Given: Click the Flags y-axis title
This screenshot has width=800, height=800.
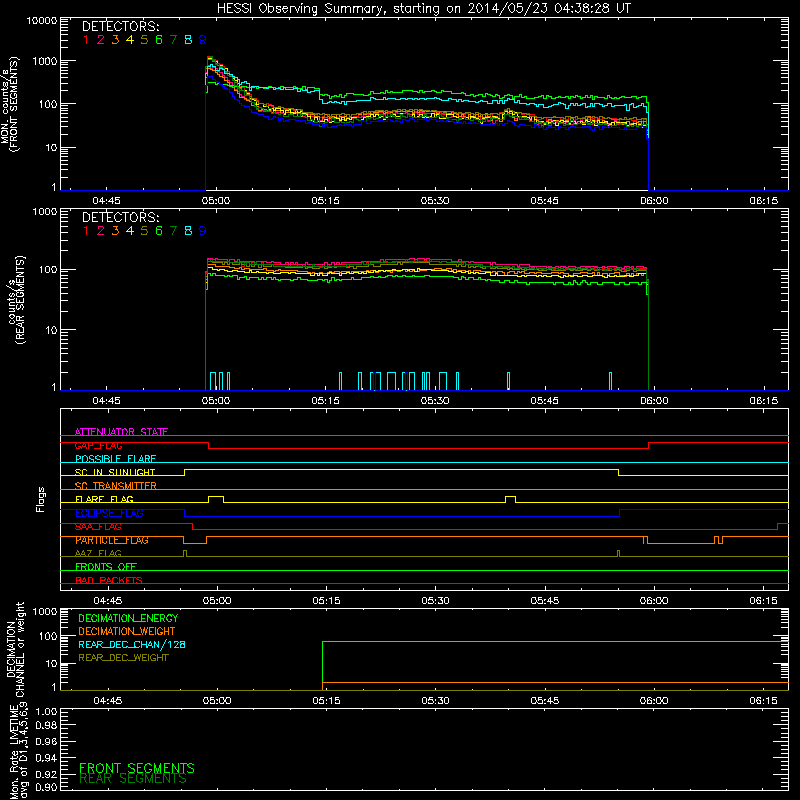Looking at the screenshot, I should 41,499.
